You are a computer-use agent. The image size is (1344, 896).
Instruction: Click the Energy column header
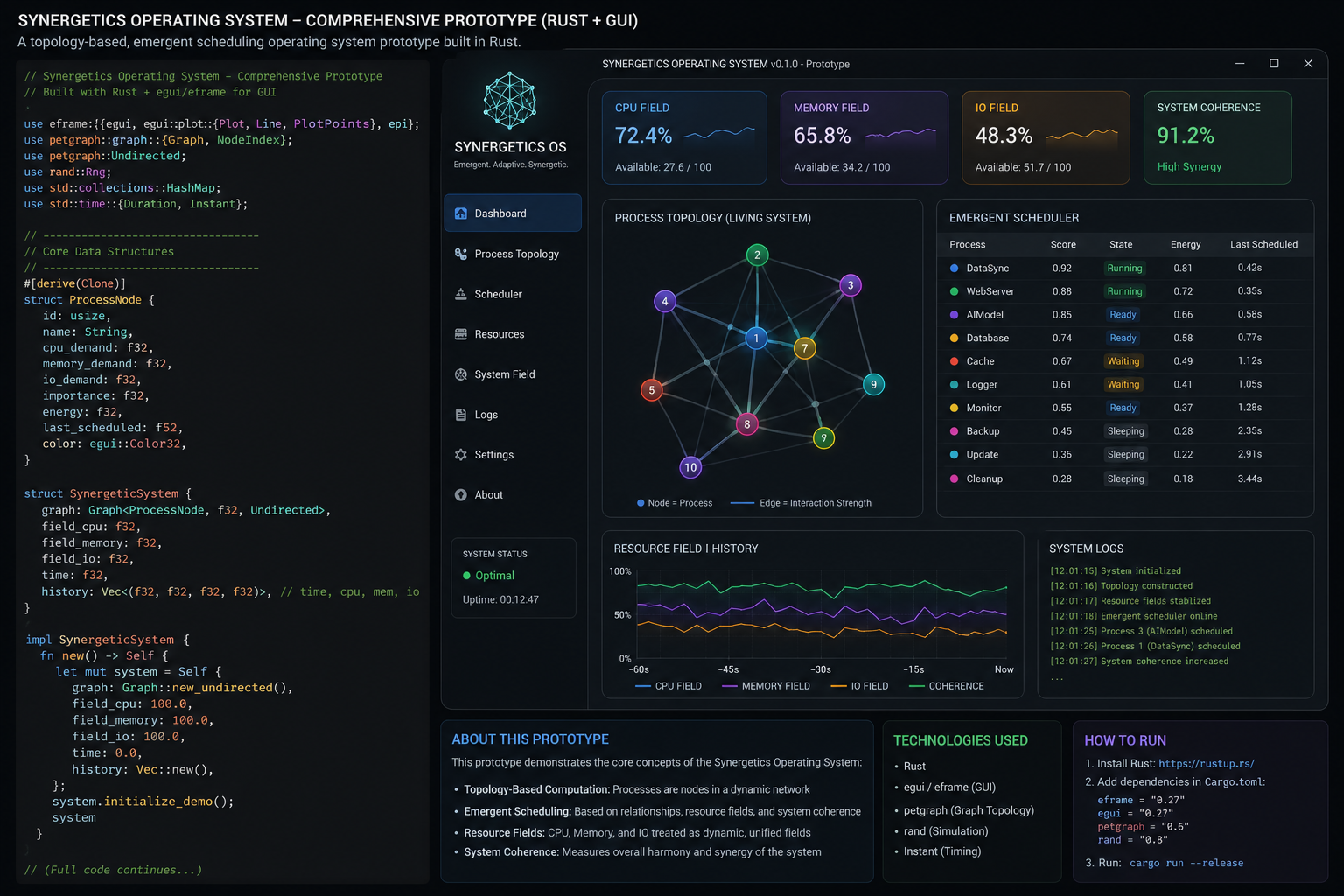tap(1186, 245)
